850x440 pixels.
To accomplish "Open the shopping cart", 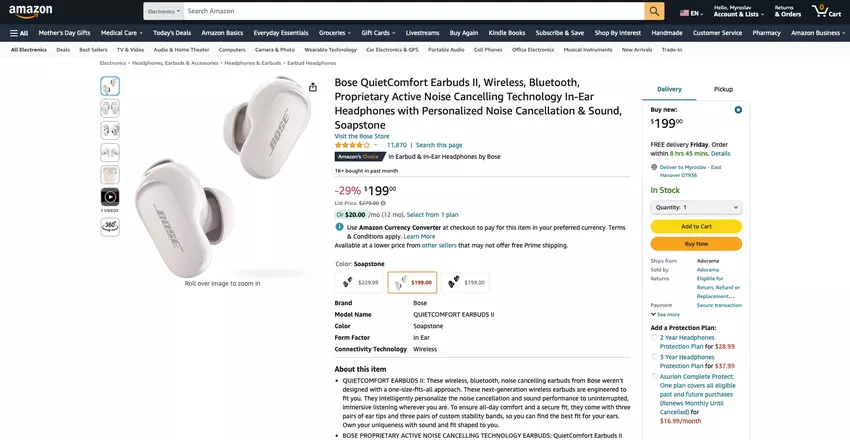I will point(826,11).
